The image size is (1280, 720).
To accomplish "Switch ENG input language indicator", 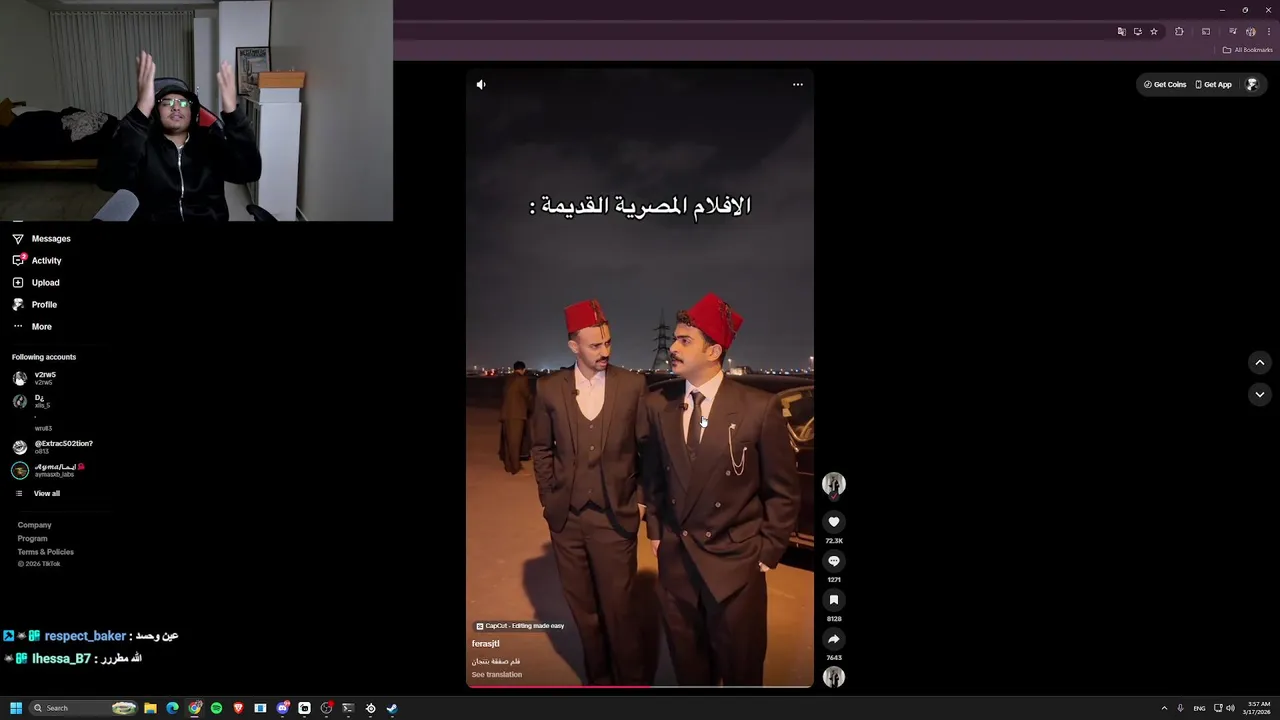I will tap(1199, 708).
